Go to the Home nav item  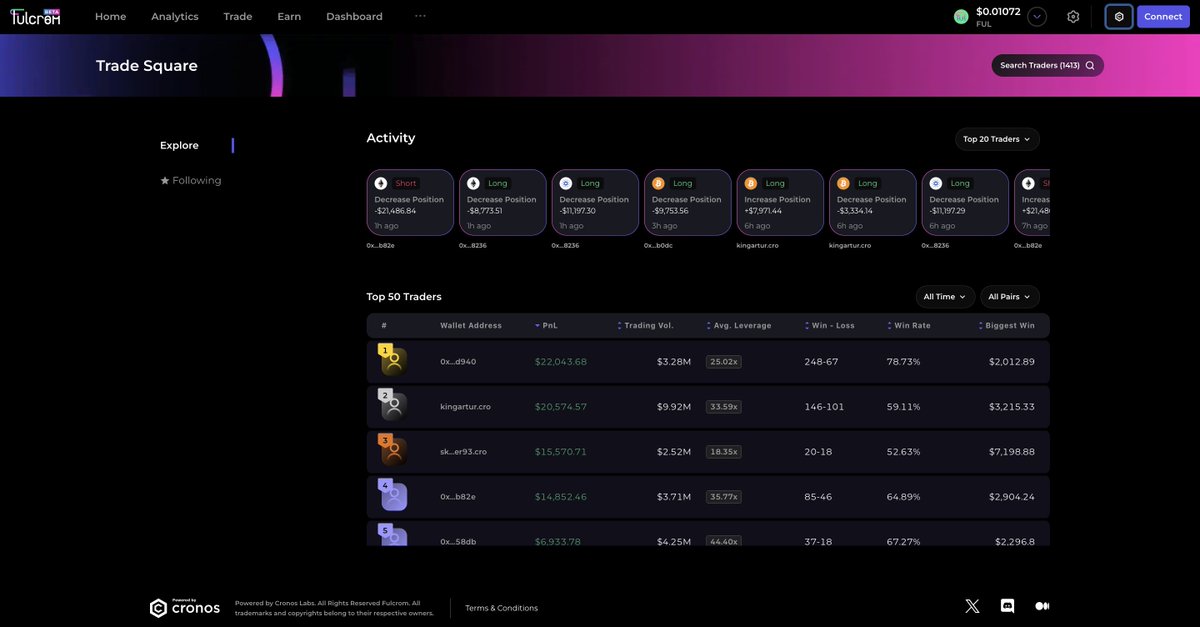click(110, 16)
